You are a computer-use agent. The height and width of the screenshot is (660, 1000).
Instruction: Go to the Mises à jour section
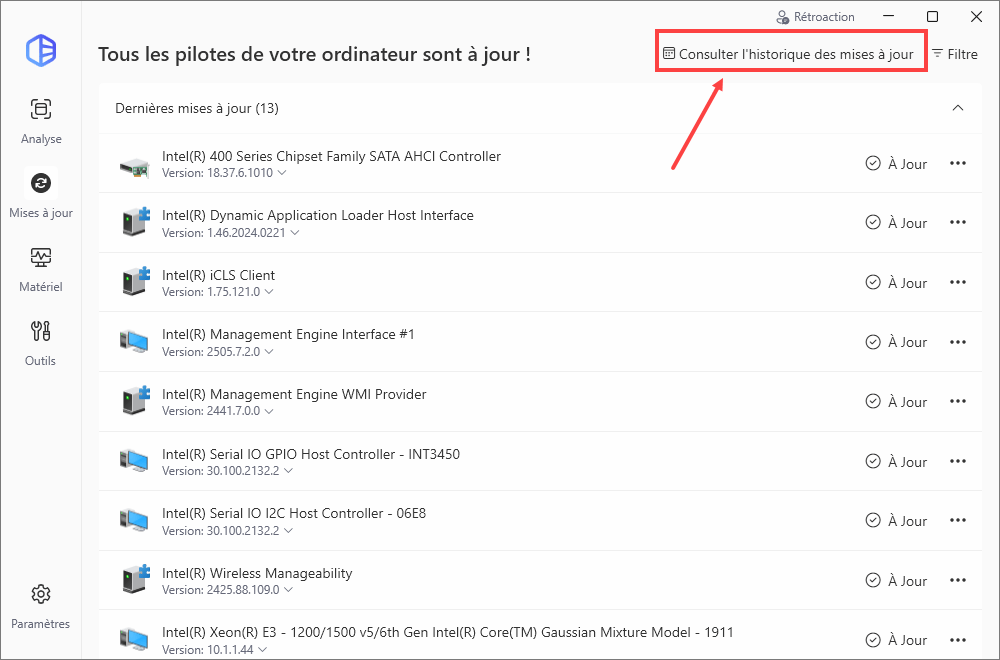click(41, 194)
